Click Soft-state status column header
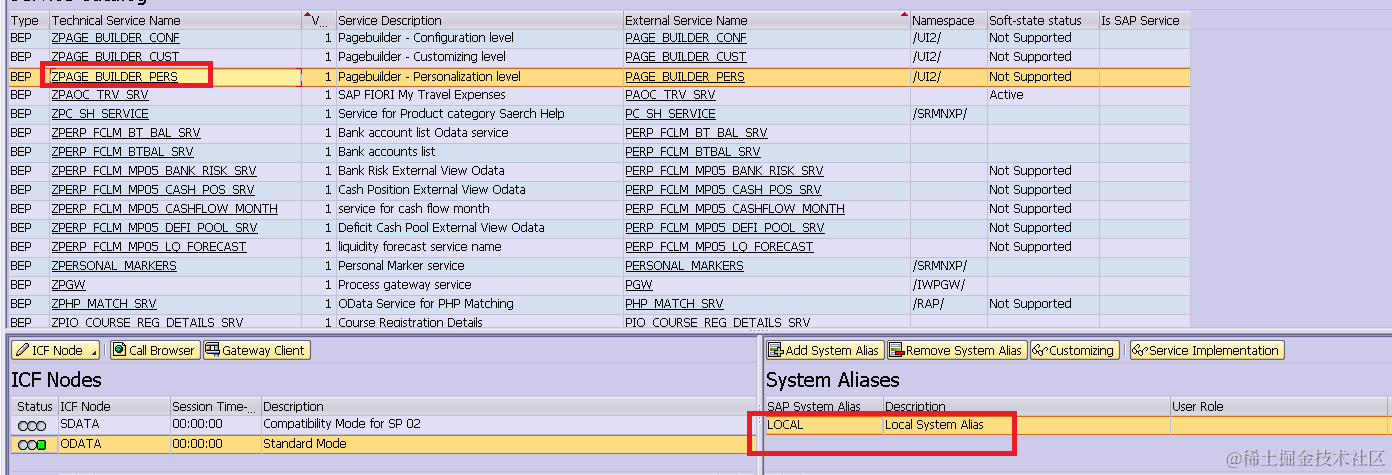Viewport: 1392px width, 475px height. pyautogui.click(x=1042, y=20)
